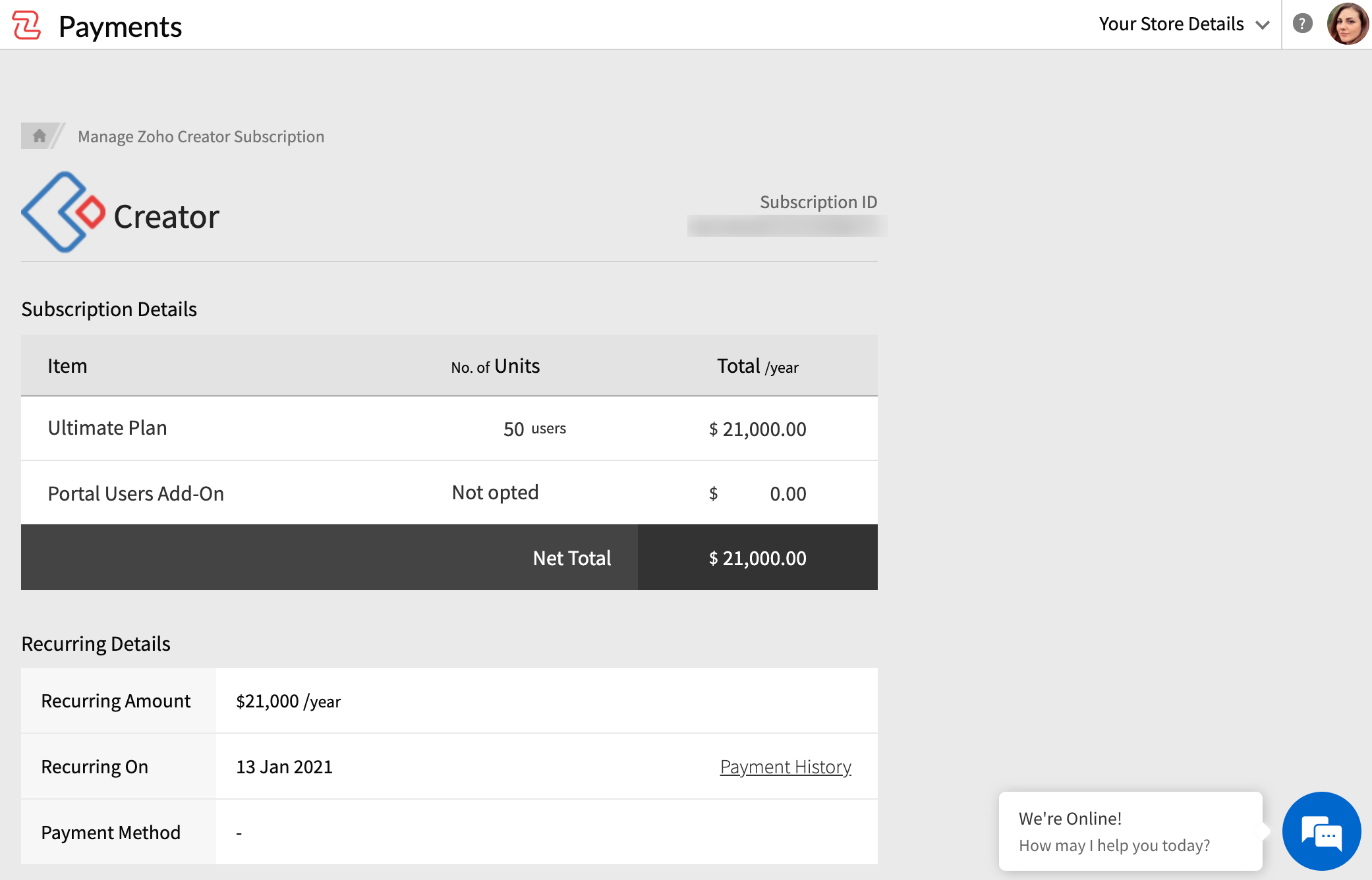Open Payment History
Image resolution: width=1372 pixels, height=880 pixels.
click(x=785, y=766)
